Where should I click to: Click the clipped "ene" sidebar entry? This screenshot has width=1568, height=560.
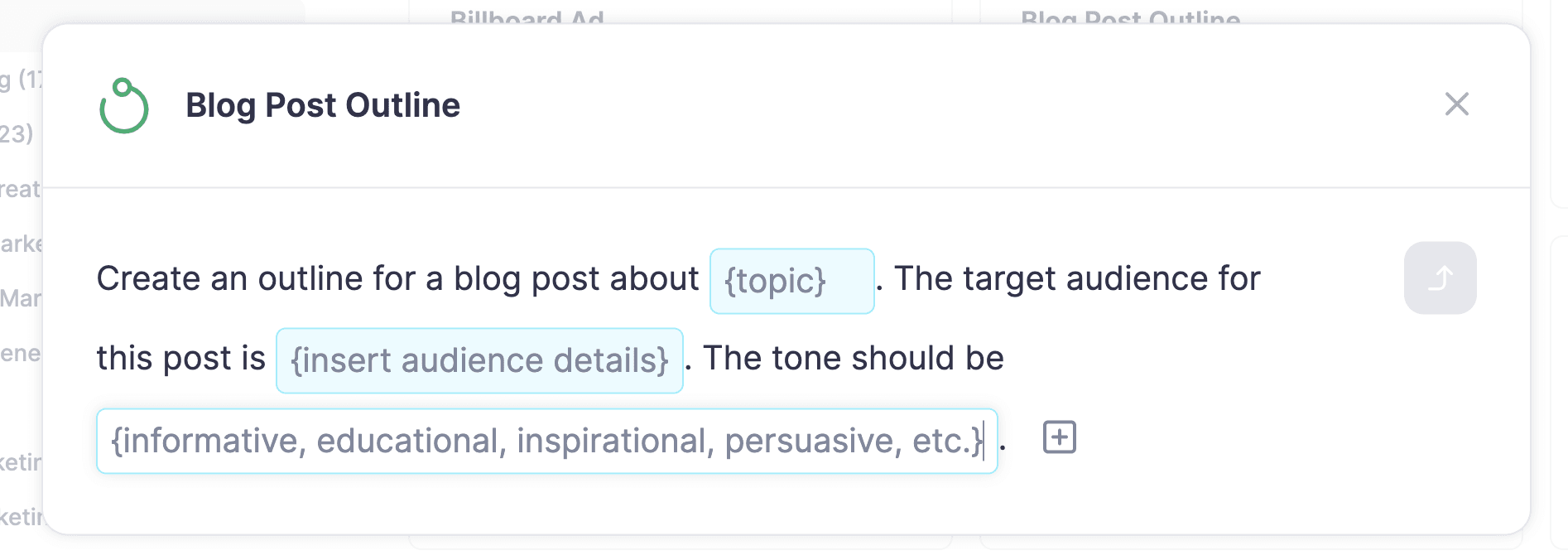click(20, 354)
